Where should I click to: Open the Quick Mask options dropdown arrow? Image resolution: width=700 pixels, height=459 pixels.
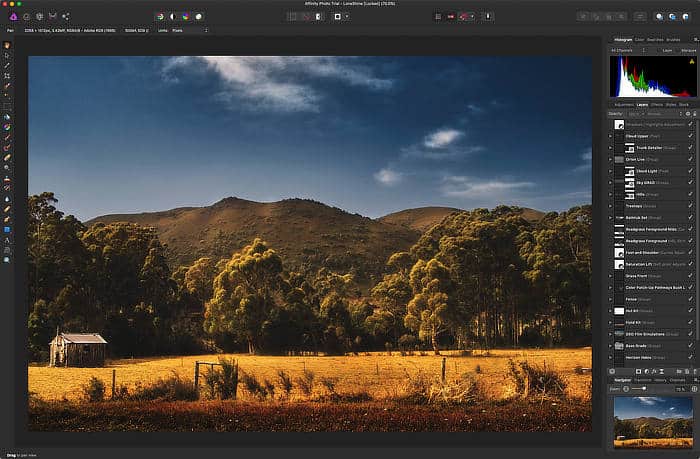click(347, 17)
